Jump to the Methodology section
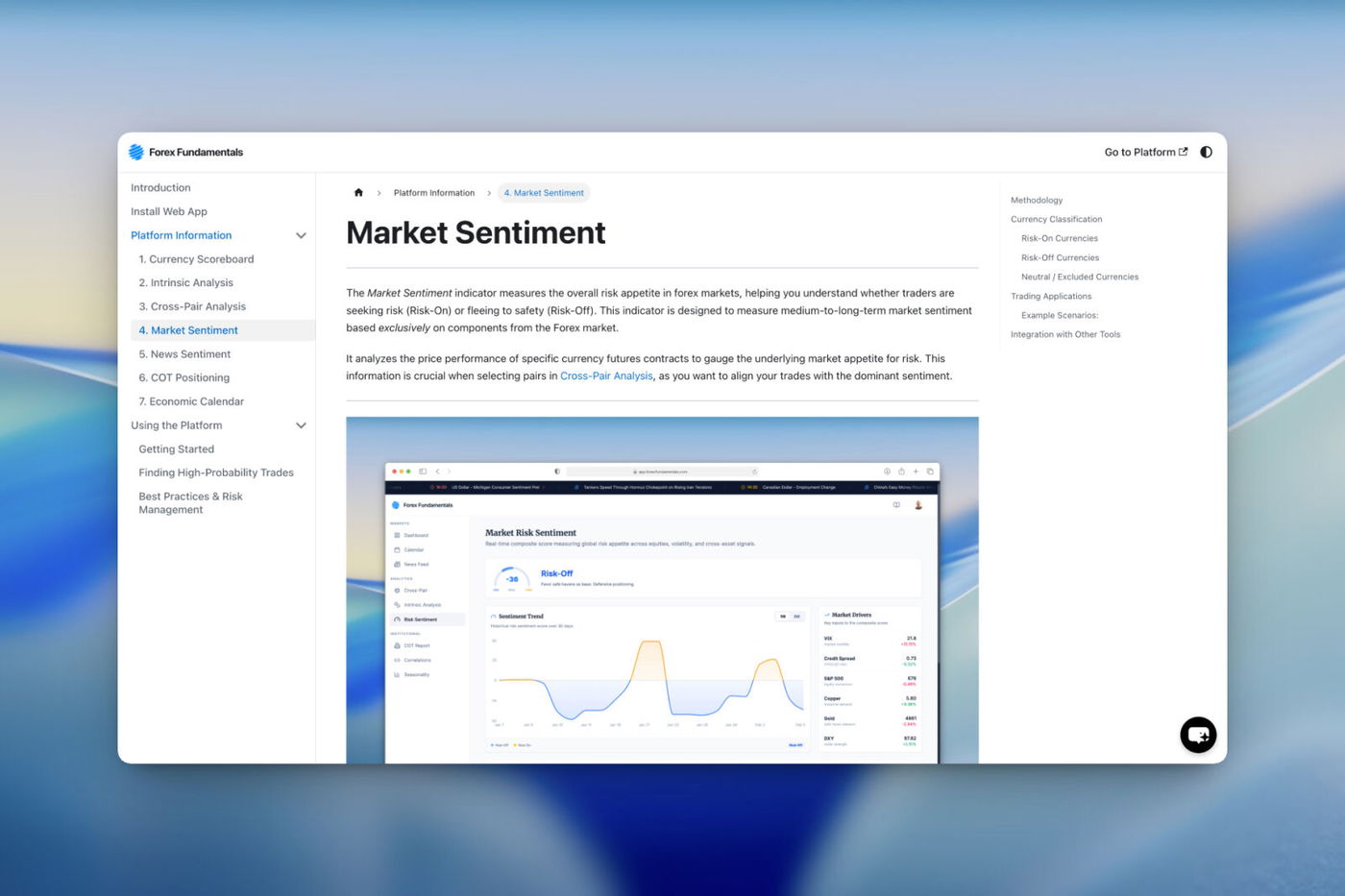Image resolution: width=1345 pixels, height=896 pixels. pyautogui.click(x=1036, y=201)
